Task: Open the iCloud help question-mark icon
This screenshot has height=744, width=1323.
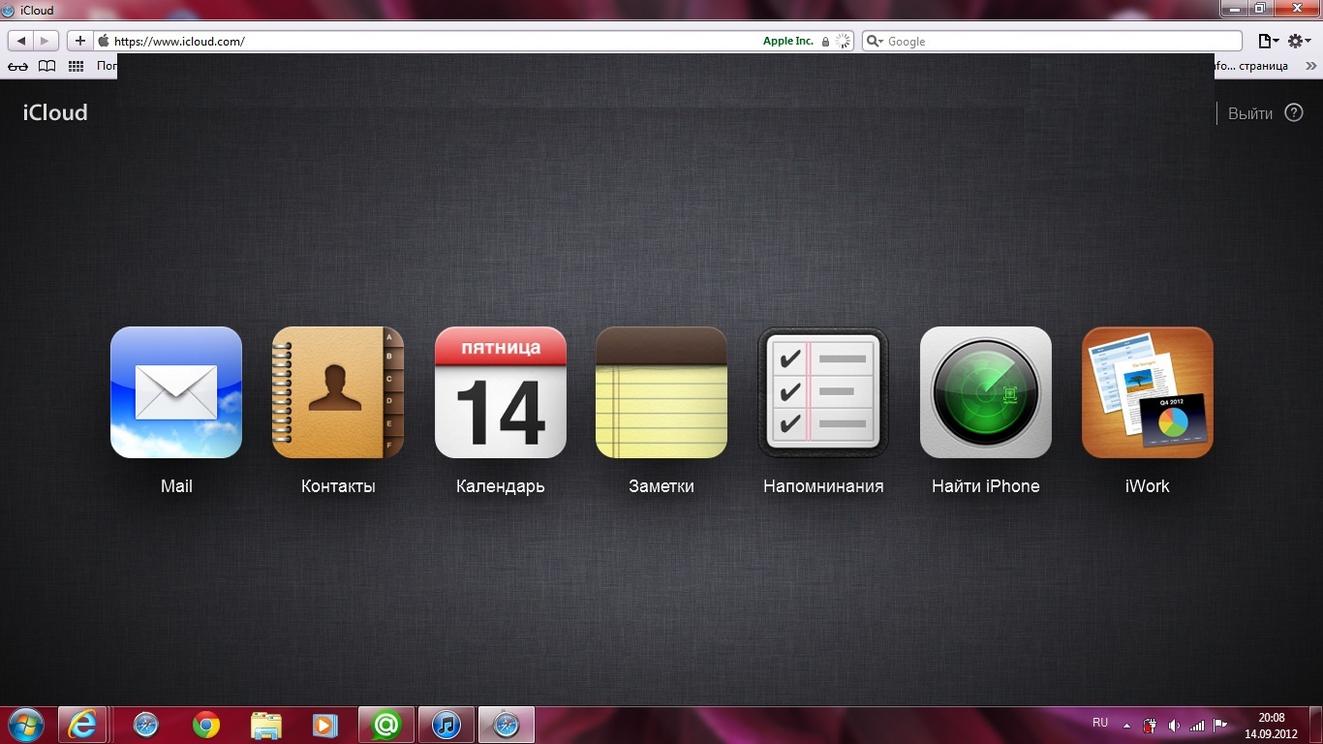Action: point(1294,113)
